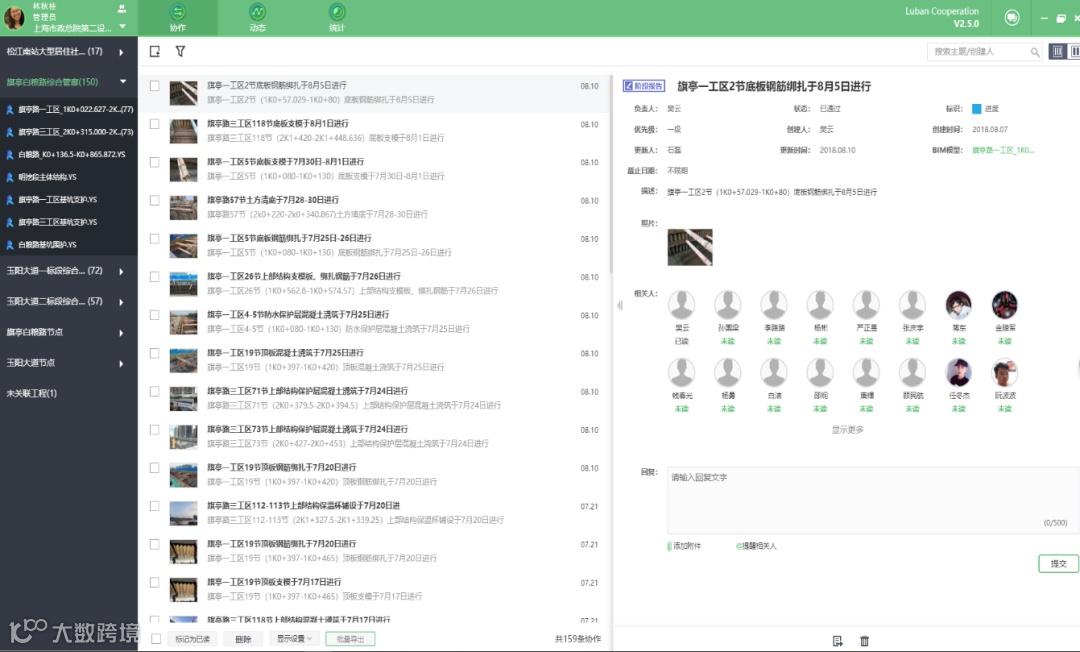The width and height of the screenshot is (1080, 652).
Task: Open the 显示设置 dropdown
Action: (x=294, y=639)
